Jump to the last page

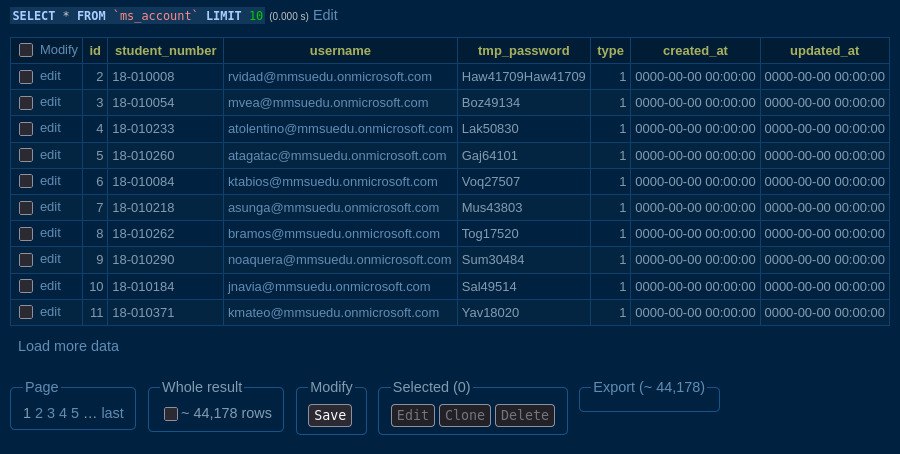coord(112,413)
